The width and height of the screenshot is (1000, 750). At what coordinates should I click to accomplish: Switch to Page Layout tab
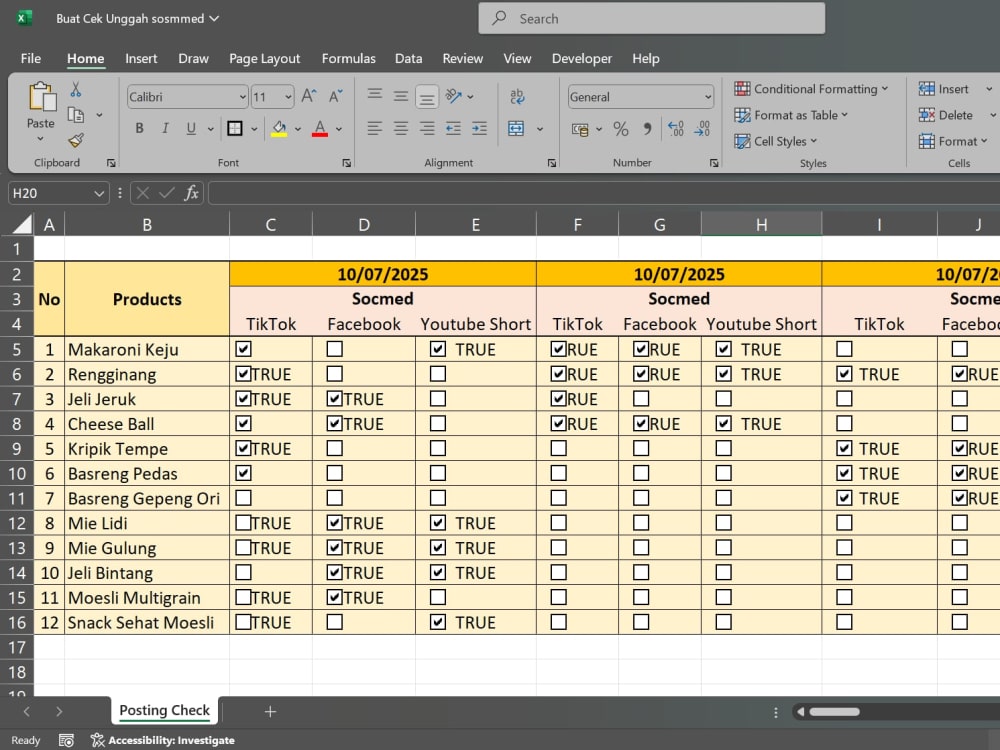[x=265, y=58]
